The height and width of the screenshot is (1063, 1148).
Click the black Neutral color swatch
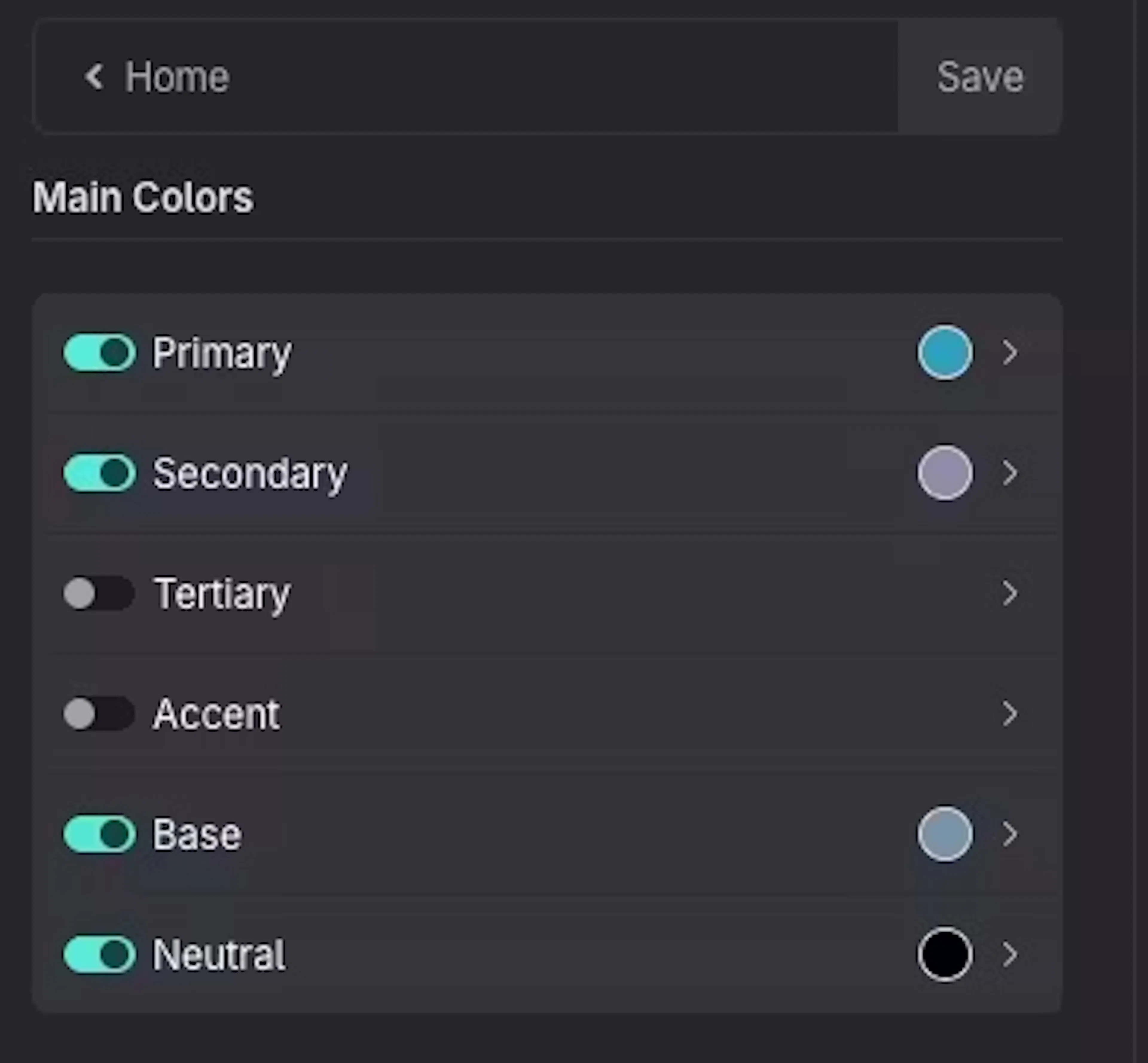pyautogui.click(x=945, y=954)
